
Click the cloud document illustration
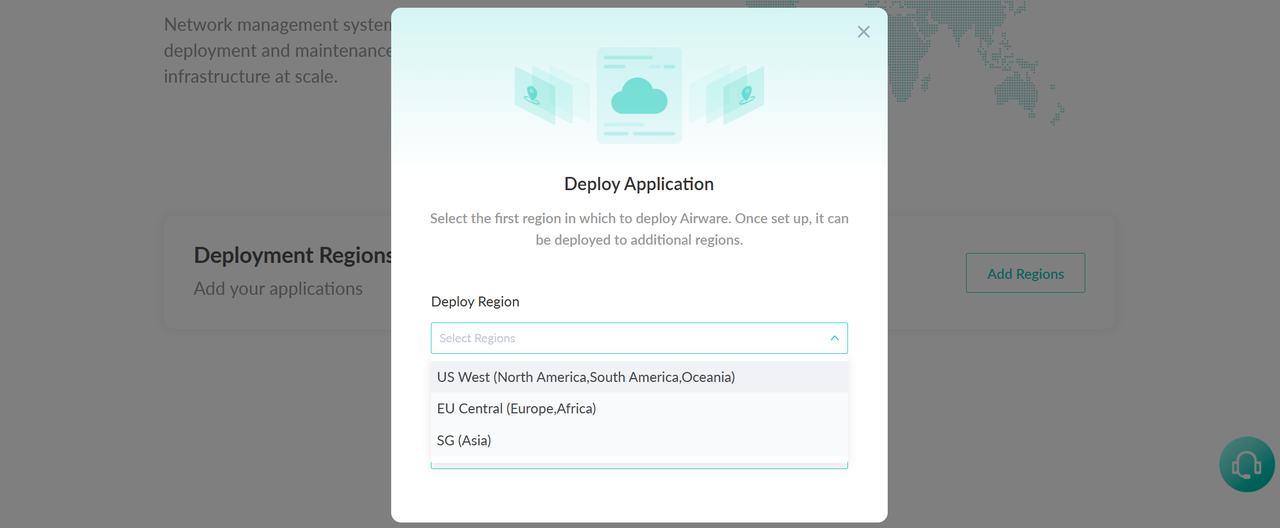(639, 95)
